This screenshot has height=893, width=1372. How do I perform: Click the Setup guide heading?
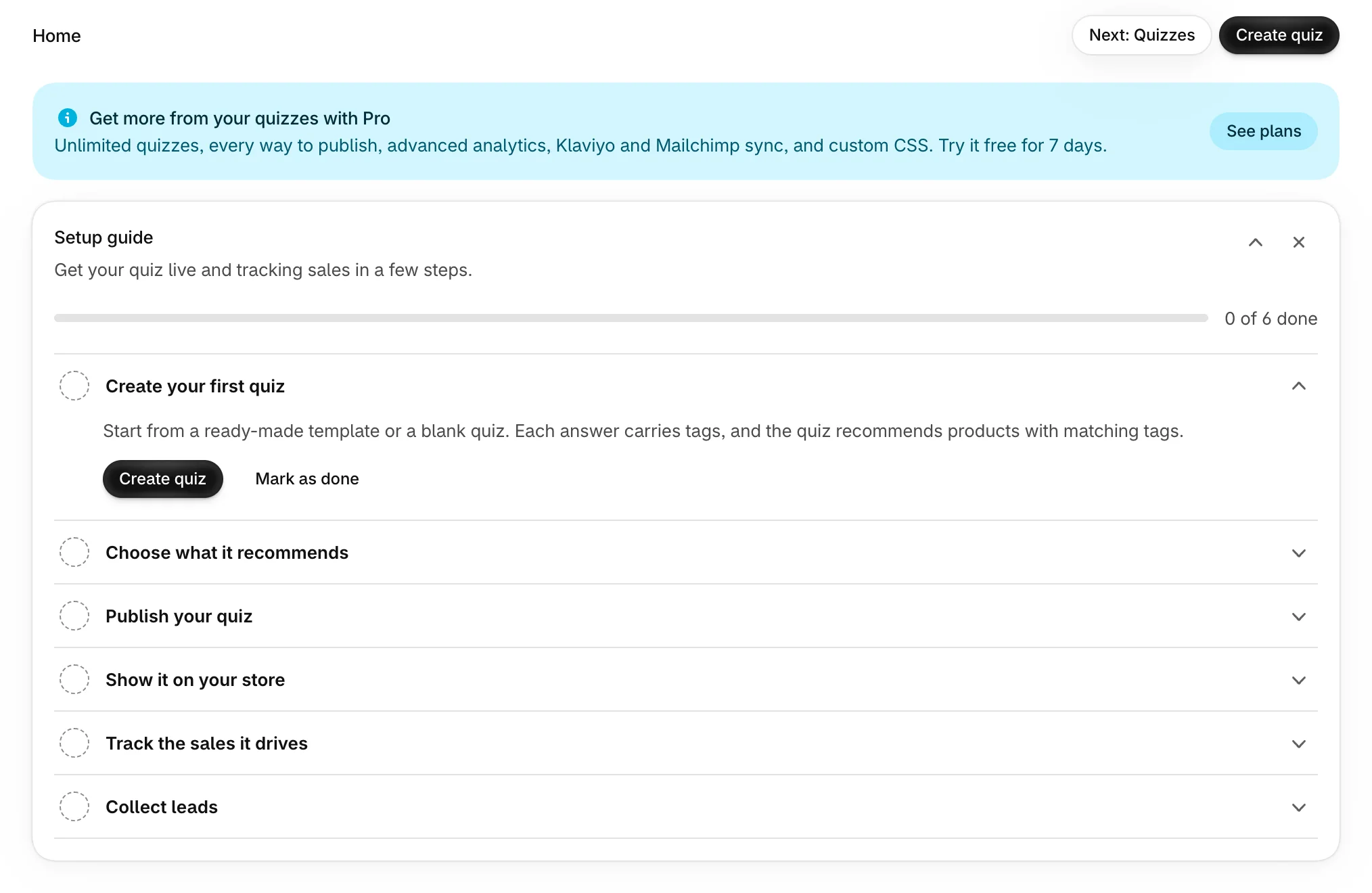pos(104,237)
